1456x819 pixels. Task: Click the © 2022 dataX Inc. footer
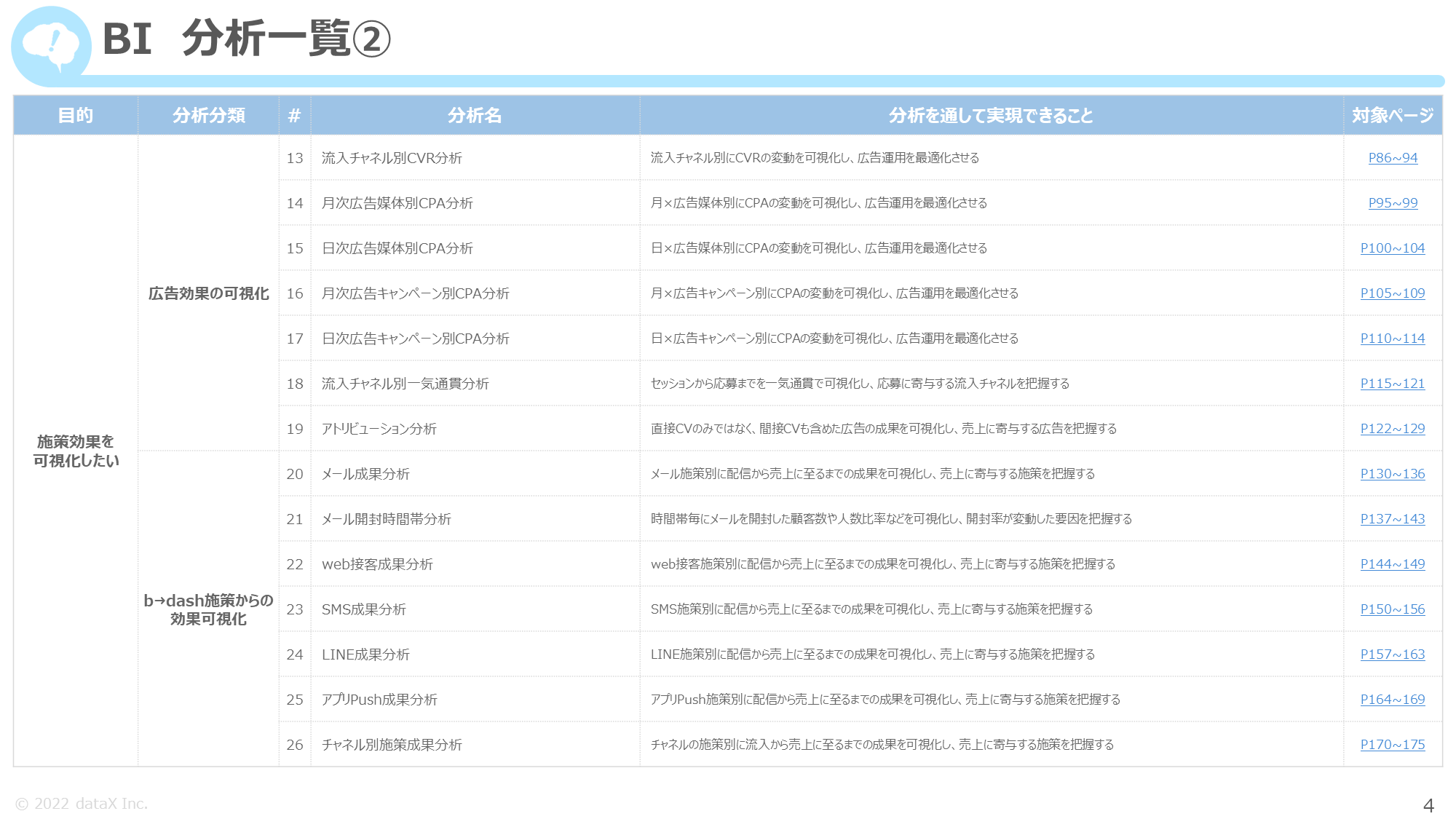click(82, 804)
